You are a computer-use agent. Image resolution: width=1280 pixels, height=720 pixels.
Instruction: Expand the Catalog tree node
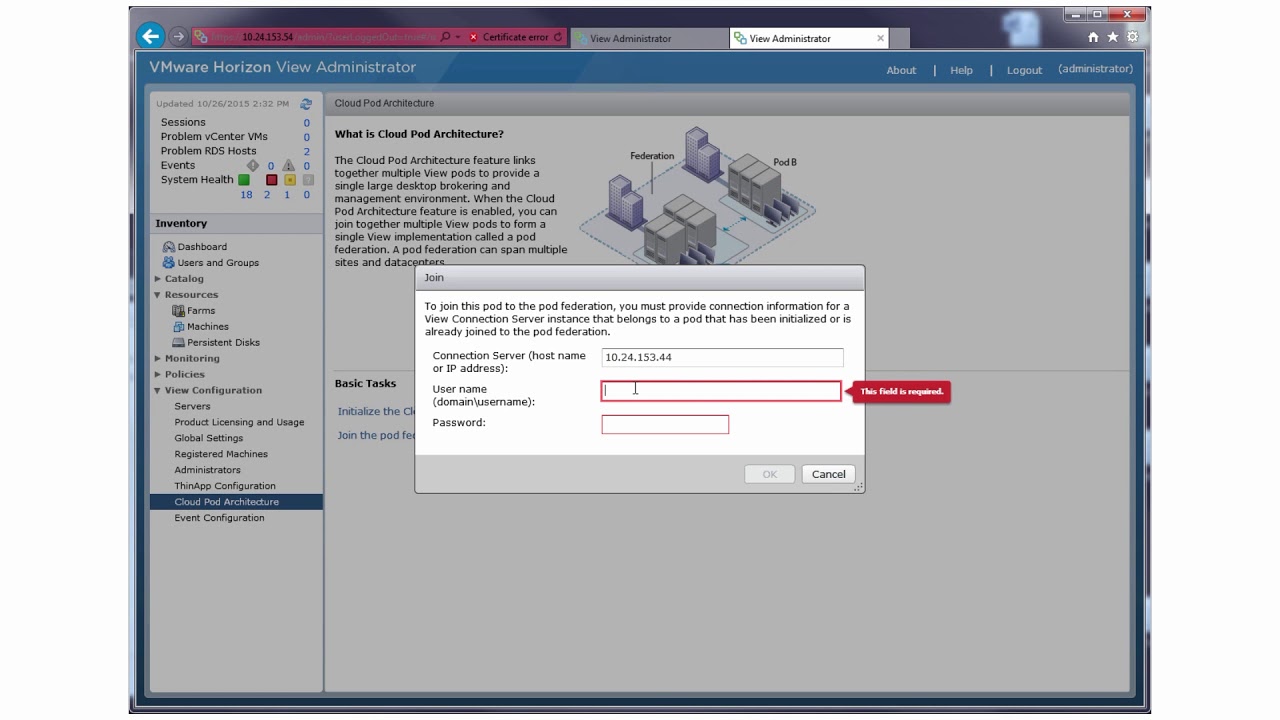[157, 279]
